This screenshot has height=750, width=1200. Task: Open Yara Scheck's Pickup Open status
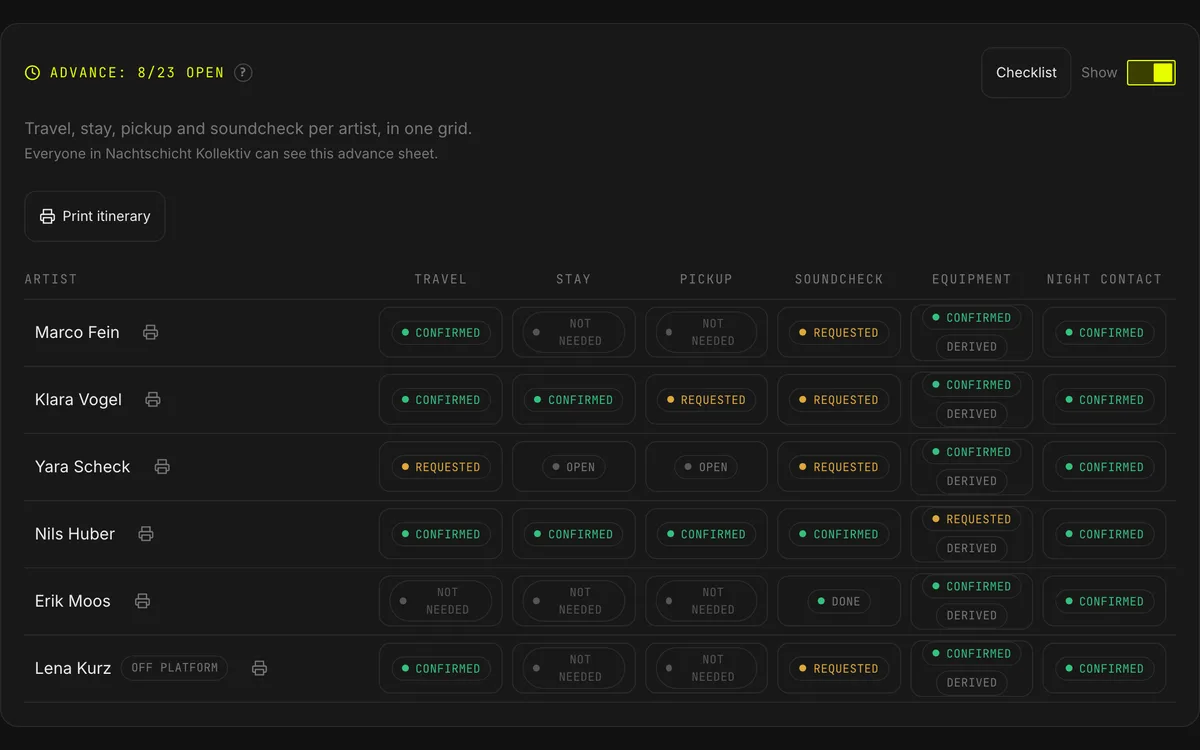click(x=706, y=467)
